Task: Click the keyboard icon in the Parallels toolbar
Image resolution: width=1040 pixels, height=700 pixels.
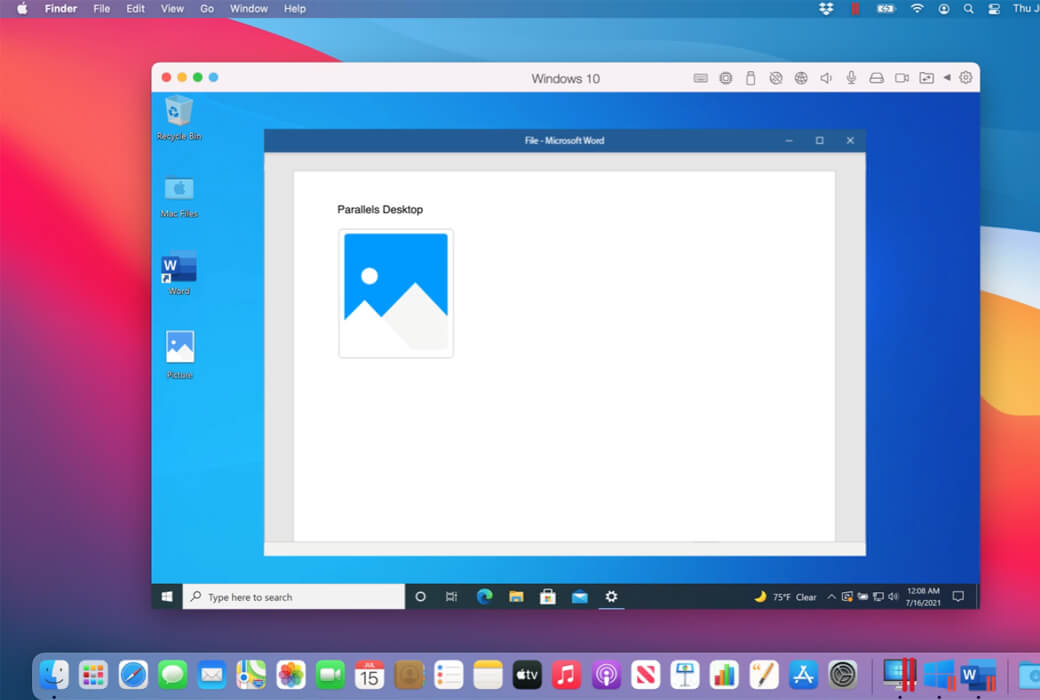Action: (x=700, y=78)
